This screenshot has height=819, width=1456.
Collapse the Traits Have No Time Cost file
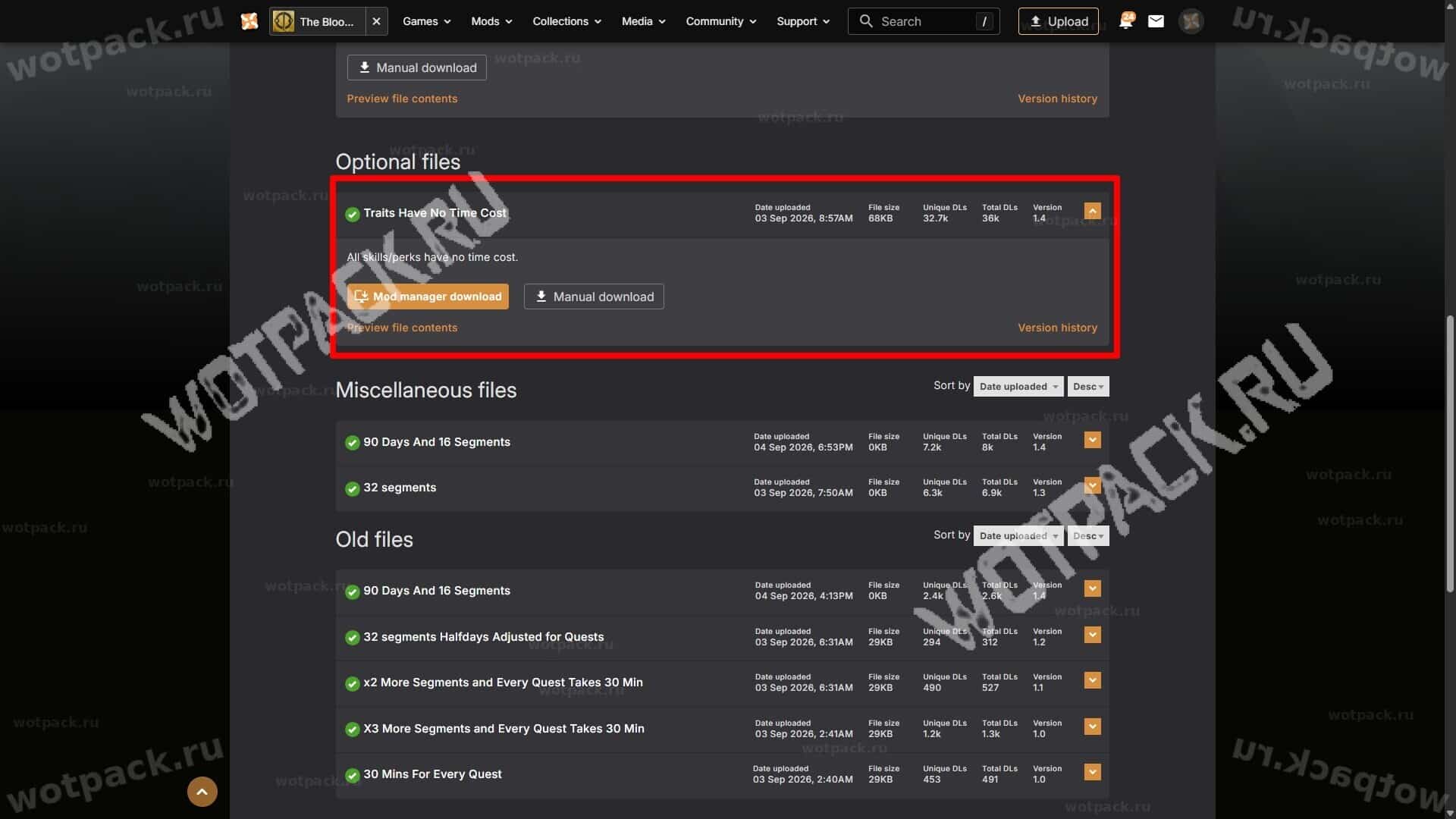pos(1092,212)
